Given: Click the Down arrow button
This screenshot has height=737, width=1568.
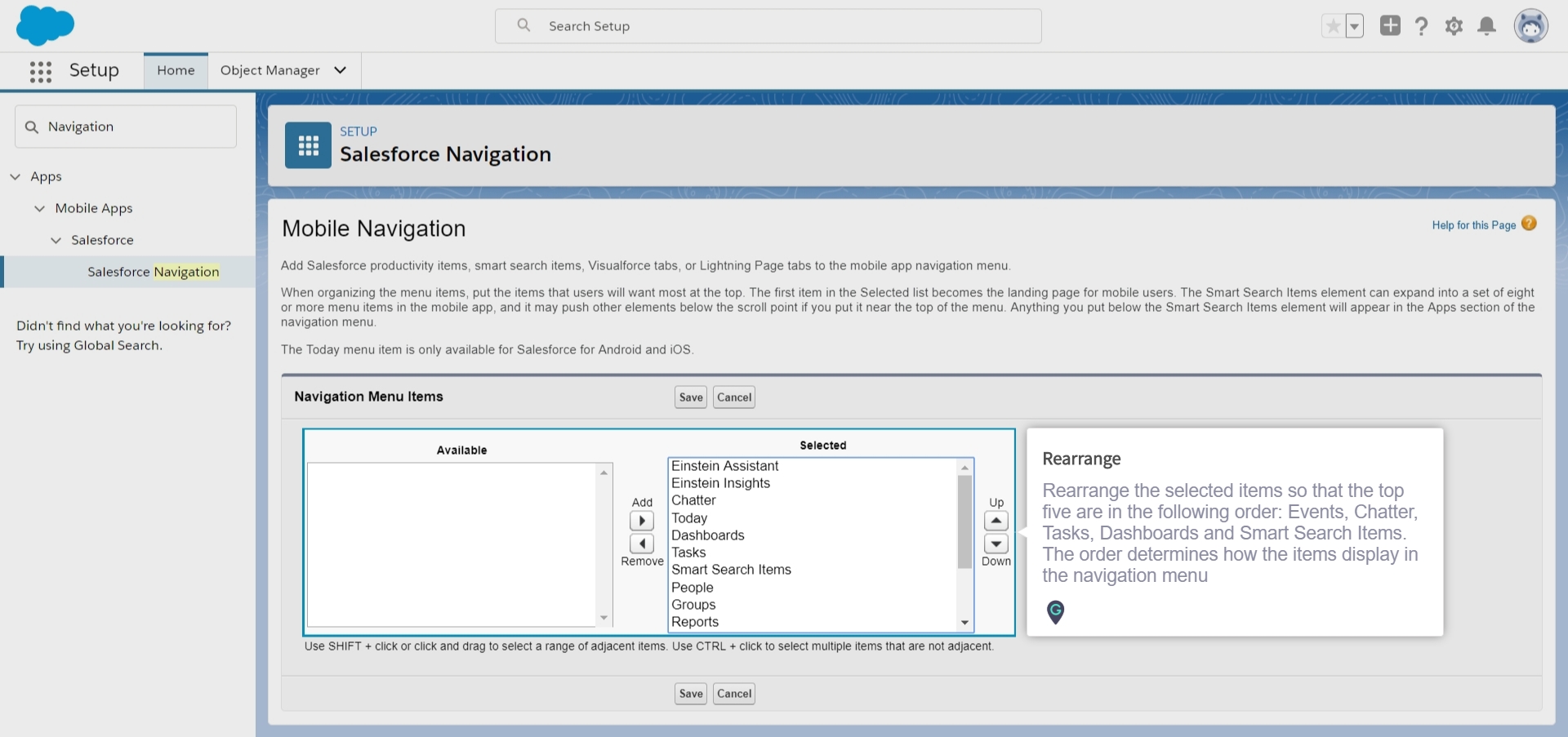Looking at the screenshot, I should coord(996,544).
